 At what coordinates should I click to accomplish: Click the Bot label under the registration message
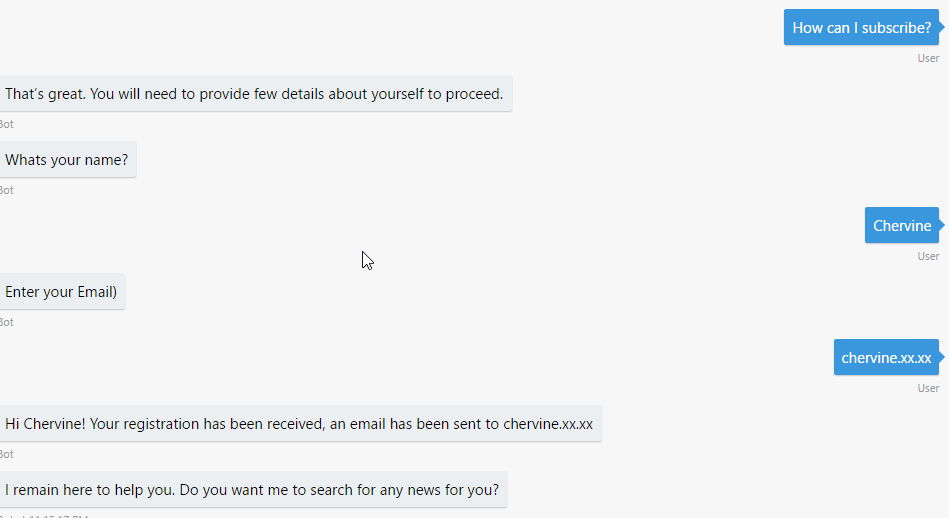tap(6, 454)
